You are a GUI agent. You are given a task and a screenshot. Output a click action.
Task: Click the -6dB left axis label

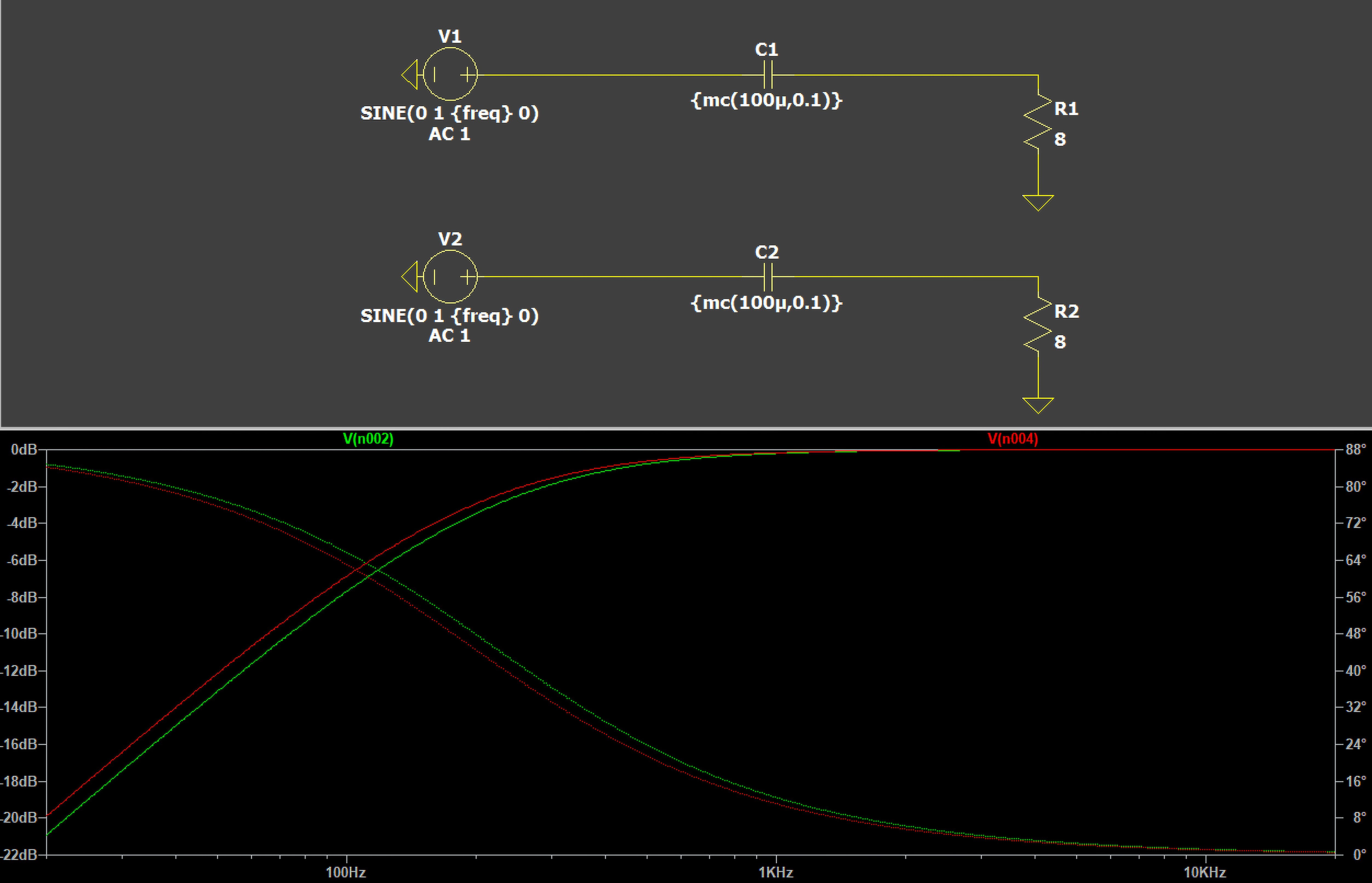pos(22,560)
